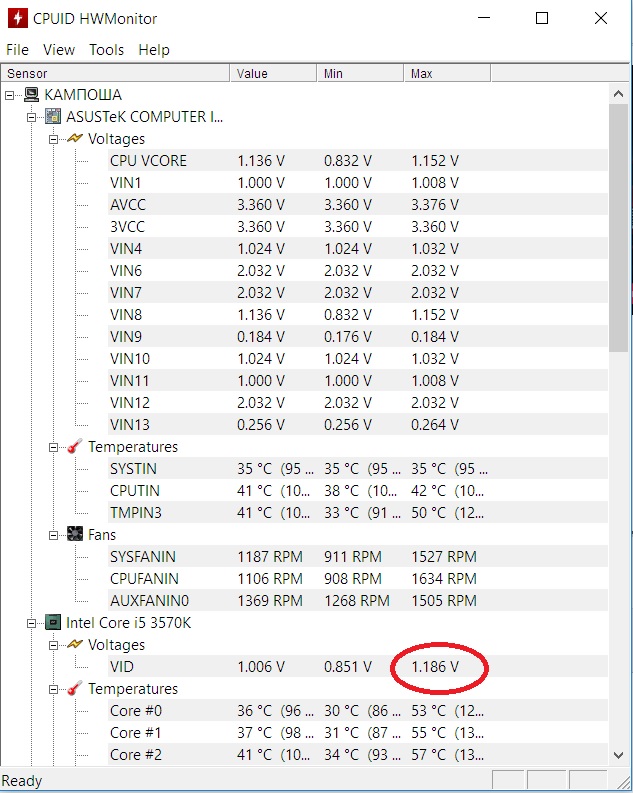633x793 pixels.
Task: Select the VIN11 voltage row
Action: point(357,380)
